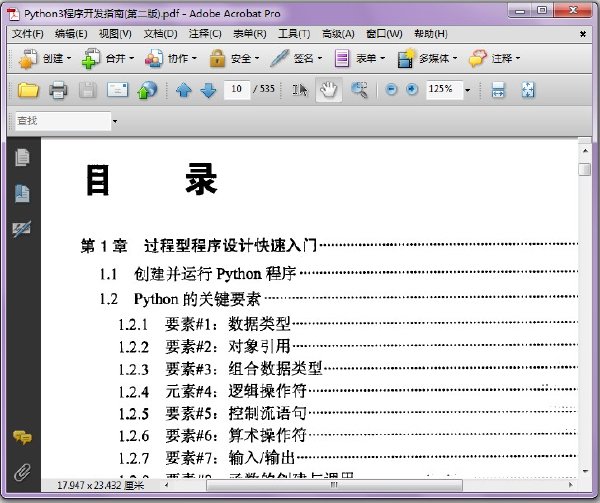Viewport: 600px width, 503px height.
Task: Click the page size 17.947 x 23.432 status text
Action: pyautogui.click(x=101, y=485)
